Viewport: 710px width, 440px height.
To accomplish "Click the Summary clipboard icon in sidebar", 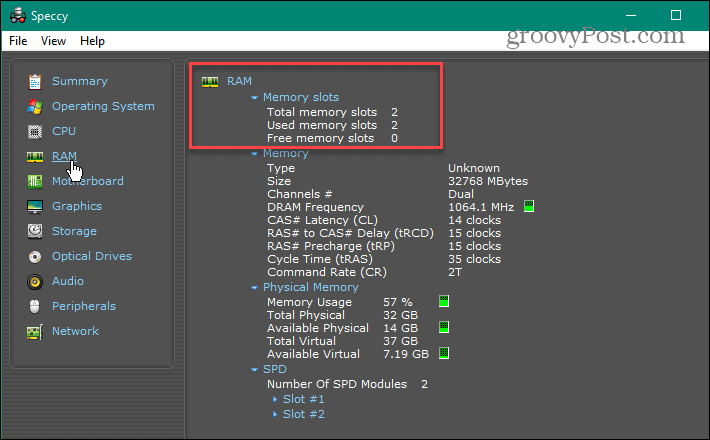I will pyautogui.click(x=35, y=81).
